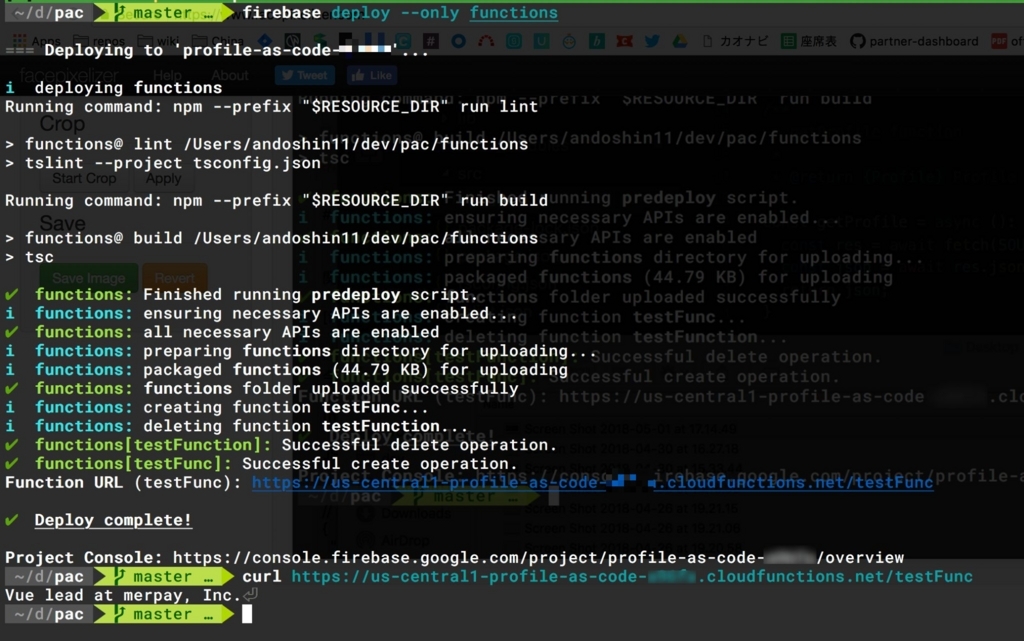Click 'Vue lead at merpay, Inc.' output
1024x641 pixels.
(x=123, y=595)
